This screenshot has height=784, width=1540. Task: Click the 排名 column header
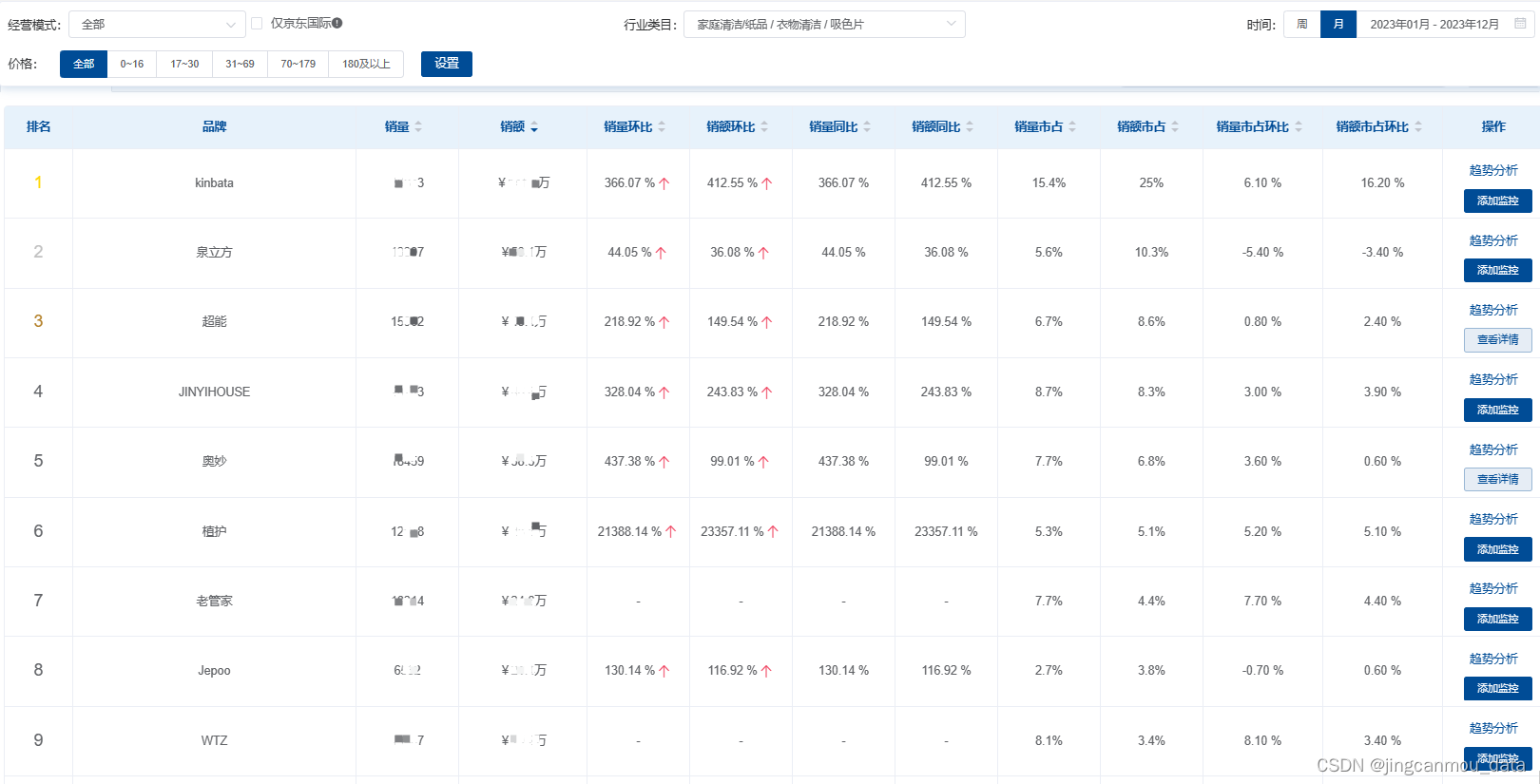(x=38, y=126)
